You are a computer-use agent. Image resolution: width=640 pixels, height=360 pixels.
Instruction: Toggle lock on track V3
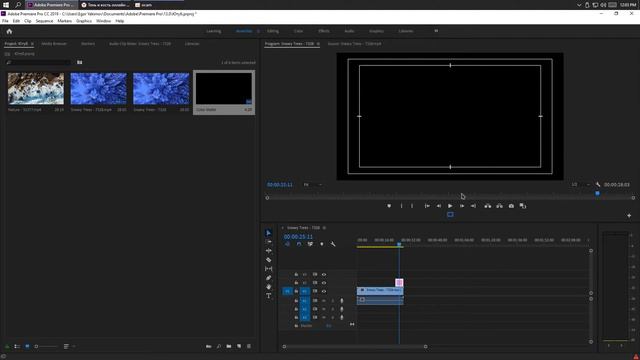(296, 274)
